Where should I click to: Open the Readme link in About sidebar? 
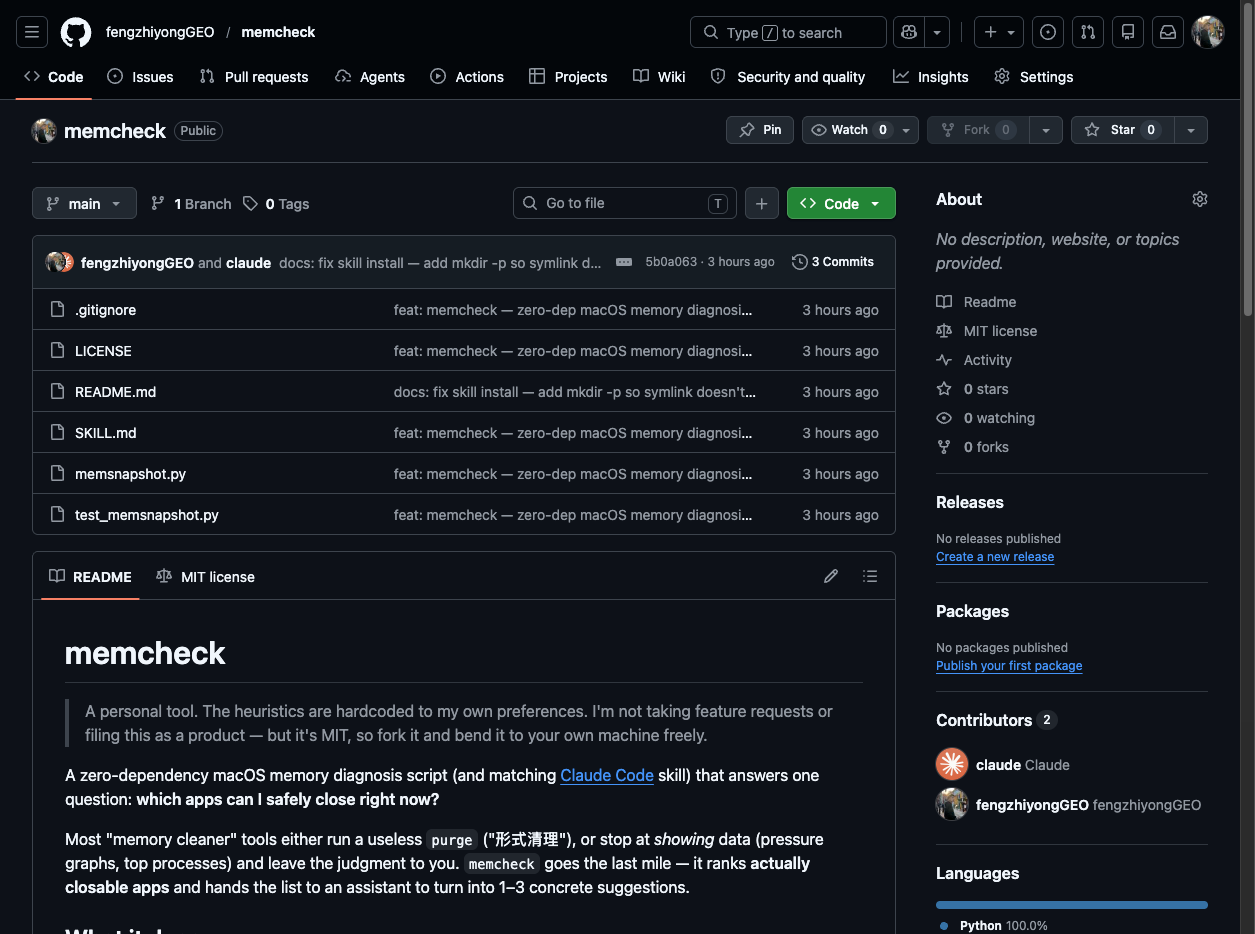976,302
